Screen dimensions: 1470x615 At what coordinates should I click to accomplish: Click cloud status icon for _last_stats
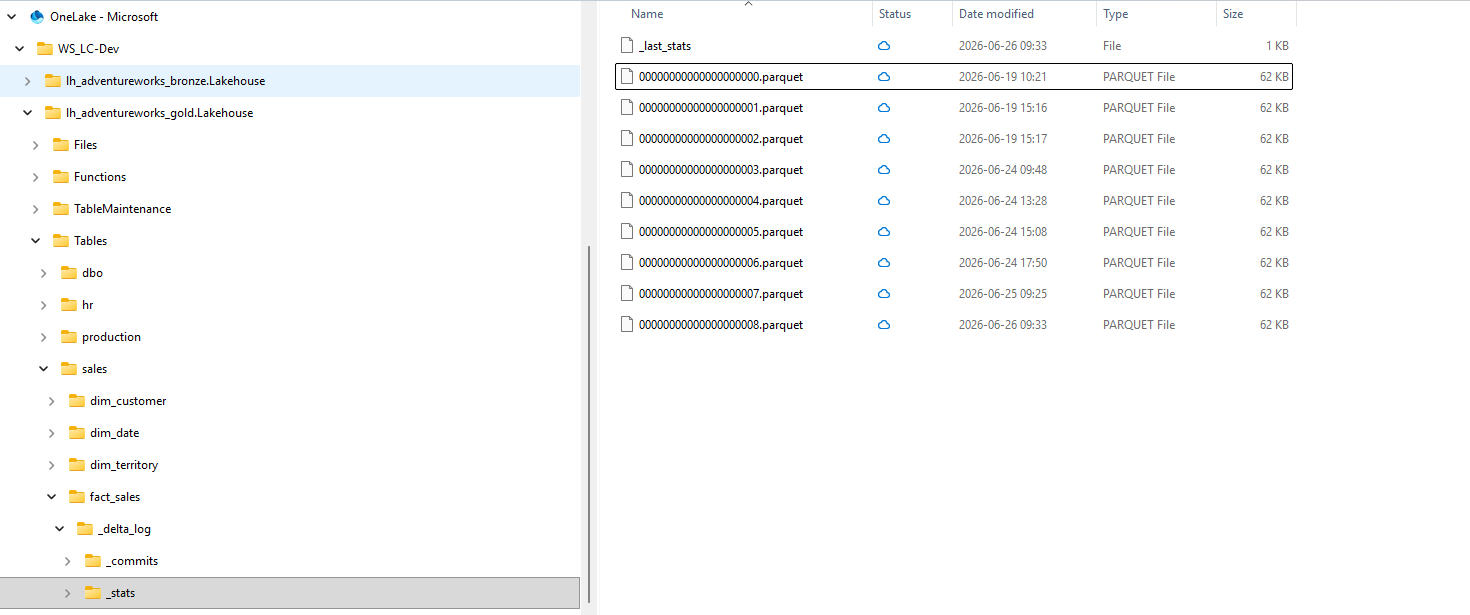coord(884,46)
